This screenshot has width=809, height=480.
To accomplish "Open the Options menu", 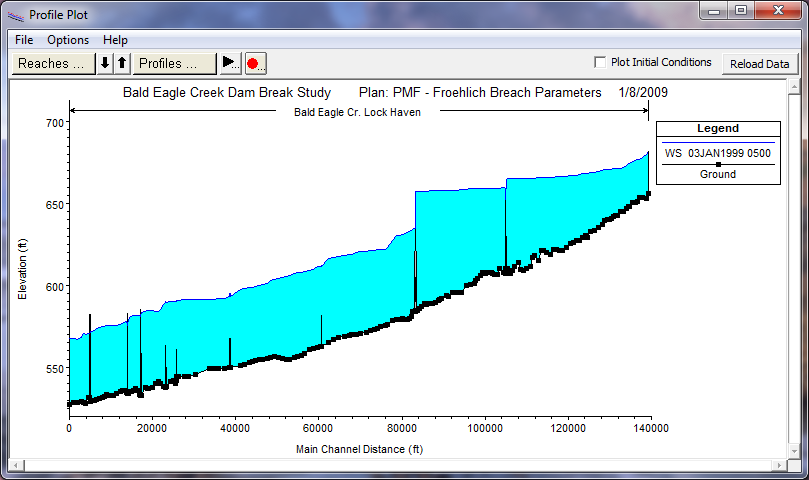I will pos(68,40).
